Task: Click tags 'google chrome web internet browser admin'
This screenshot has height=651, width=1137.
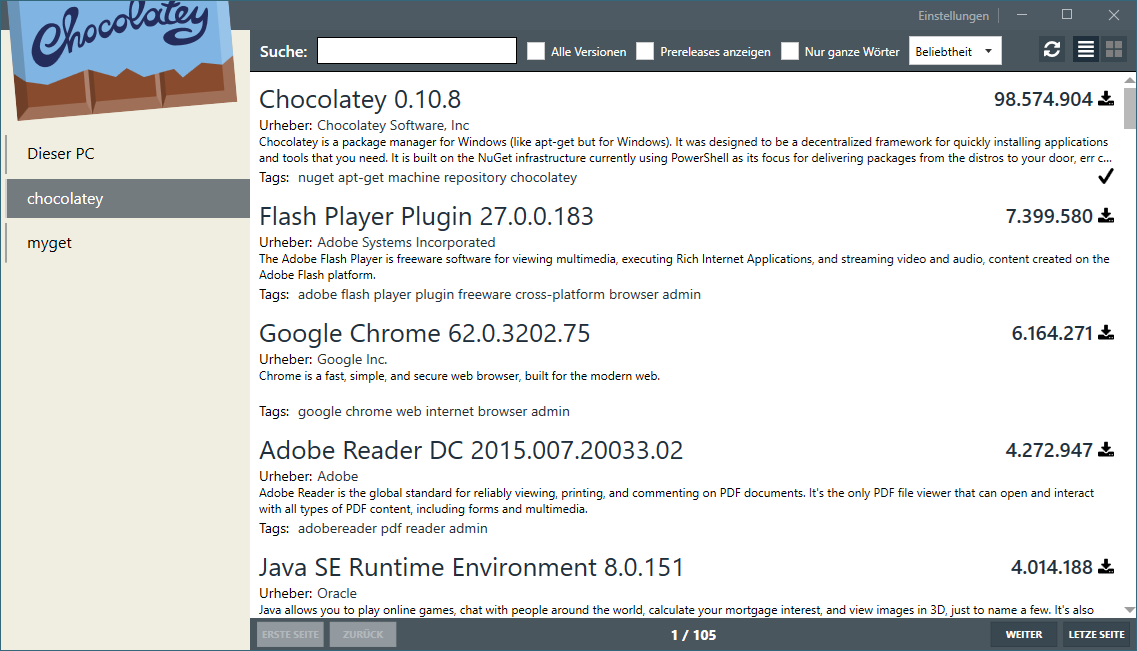Action: pos(434,412)
